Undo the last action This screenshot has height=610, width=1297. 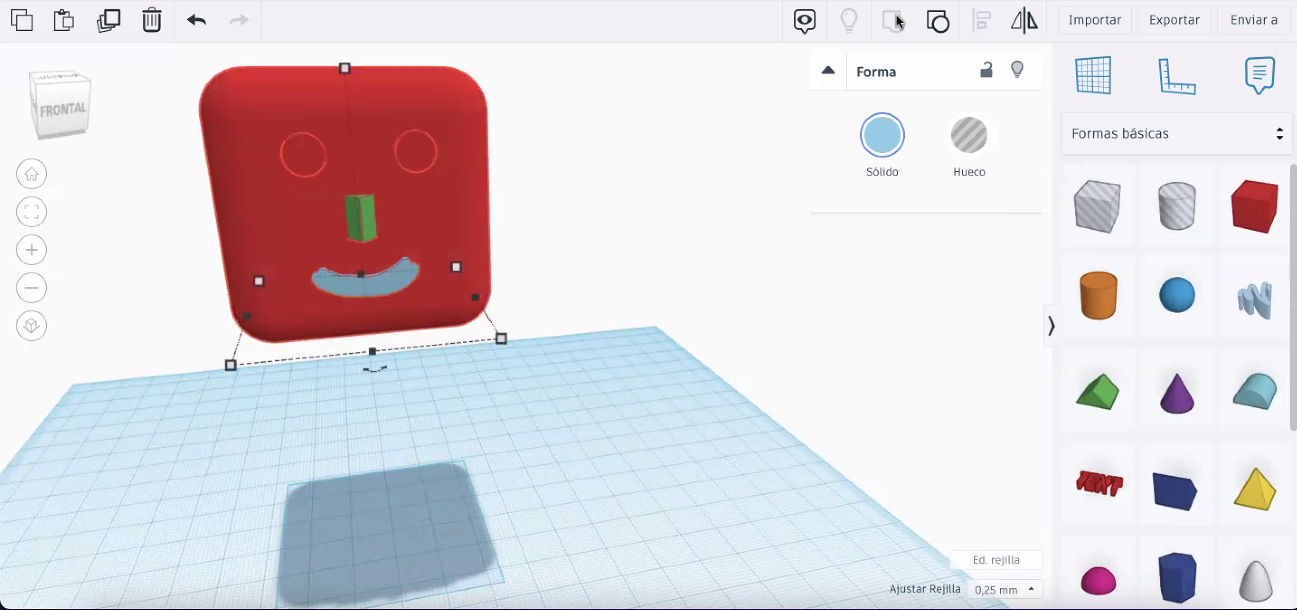point(196,20)
